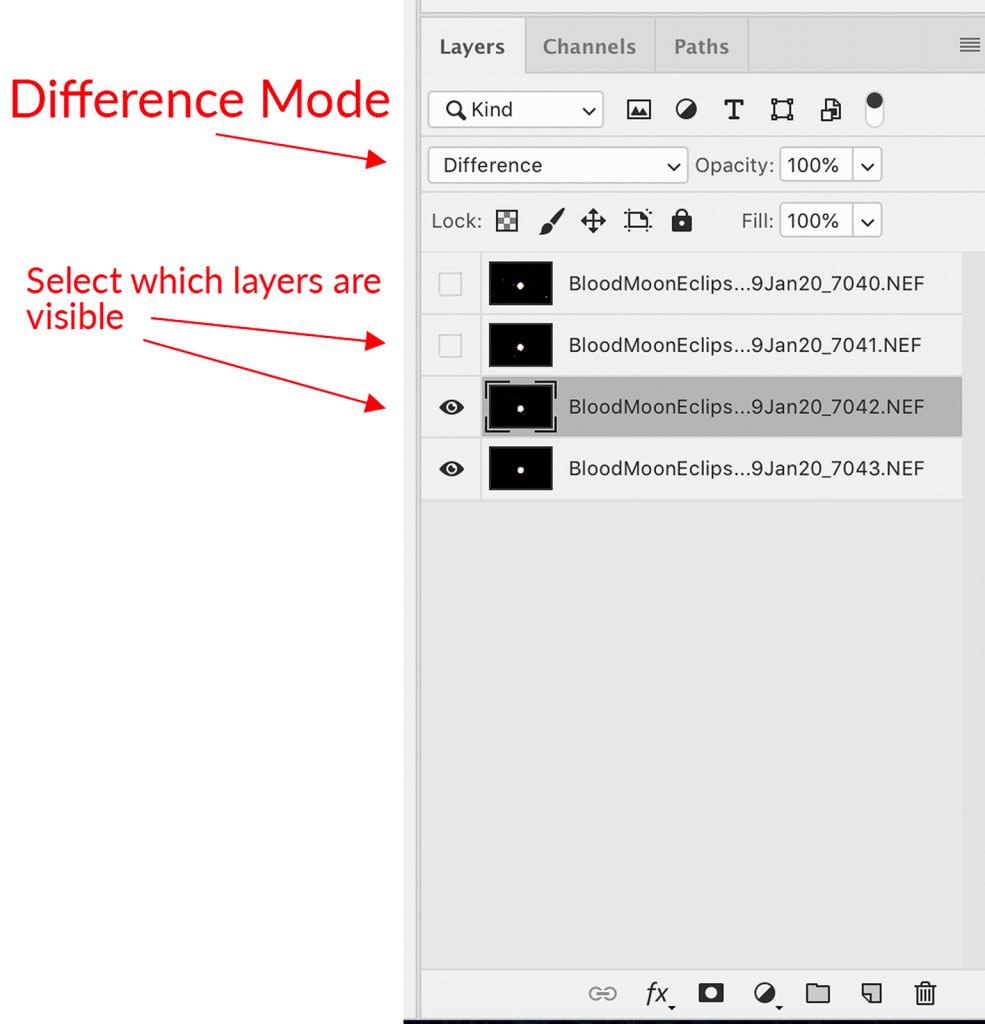This screenshot has height=1024, width=985.
Task: Click the Fill label
Action: 757,221
